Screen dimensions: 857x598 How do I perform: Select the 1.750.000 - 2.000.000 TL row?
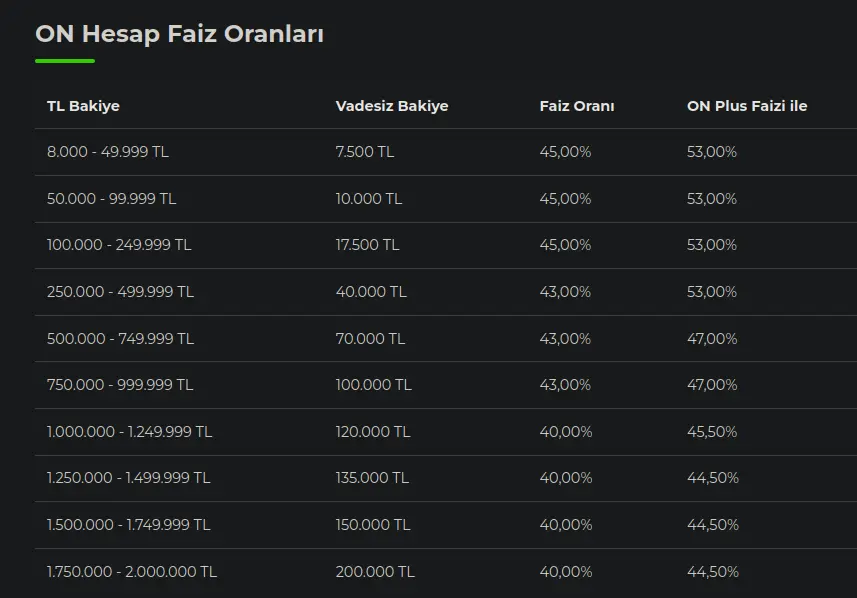tap(446, 572)
